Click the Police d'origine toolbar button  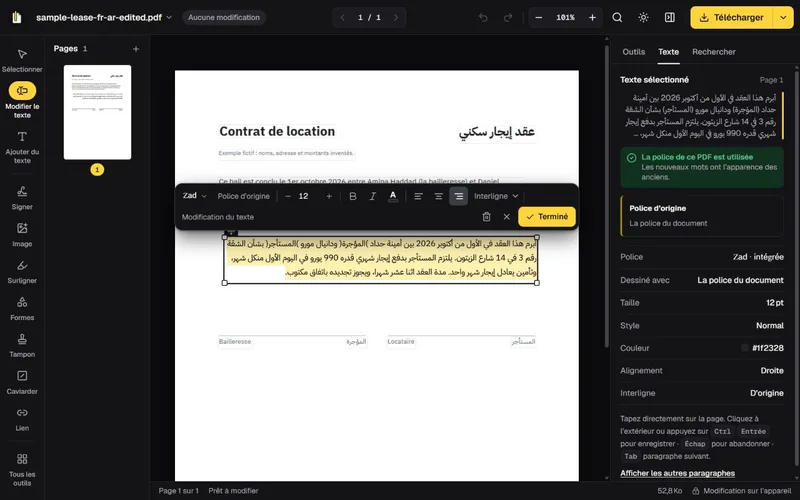tap(243, 196)
